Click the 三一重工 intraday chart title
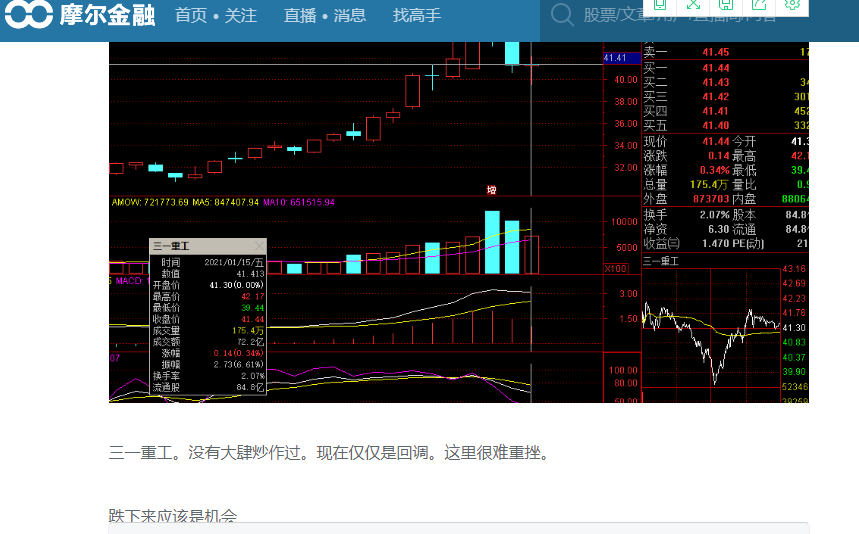The width and height of the screenshot is (859, 534). click(x=661, y=261)
